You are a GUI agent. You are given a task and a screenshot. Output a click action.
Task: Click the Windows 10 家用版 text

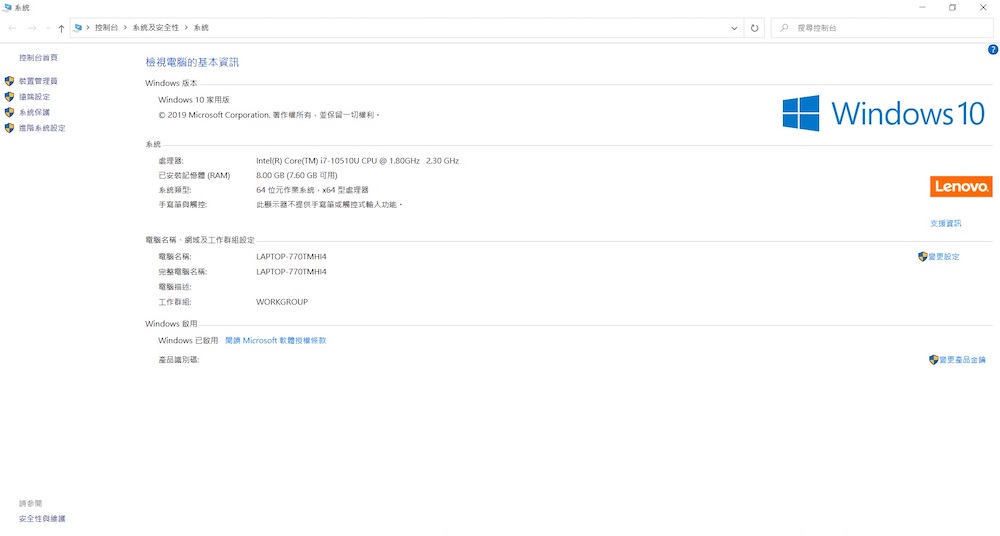(x=194, y=100)
